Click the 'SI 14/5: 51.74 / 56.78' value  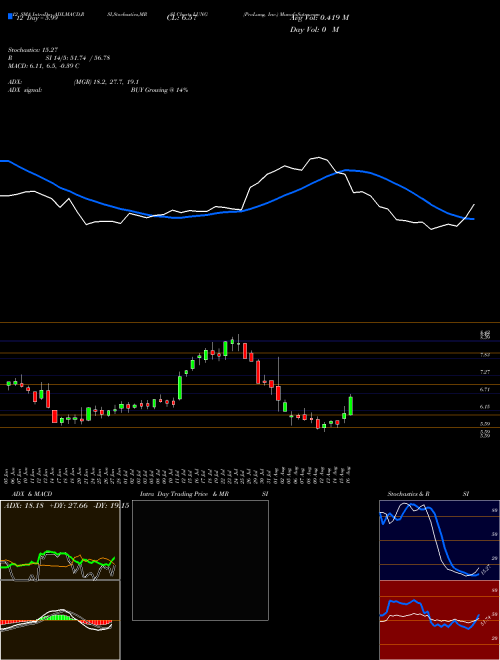click(78, 58)
